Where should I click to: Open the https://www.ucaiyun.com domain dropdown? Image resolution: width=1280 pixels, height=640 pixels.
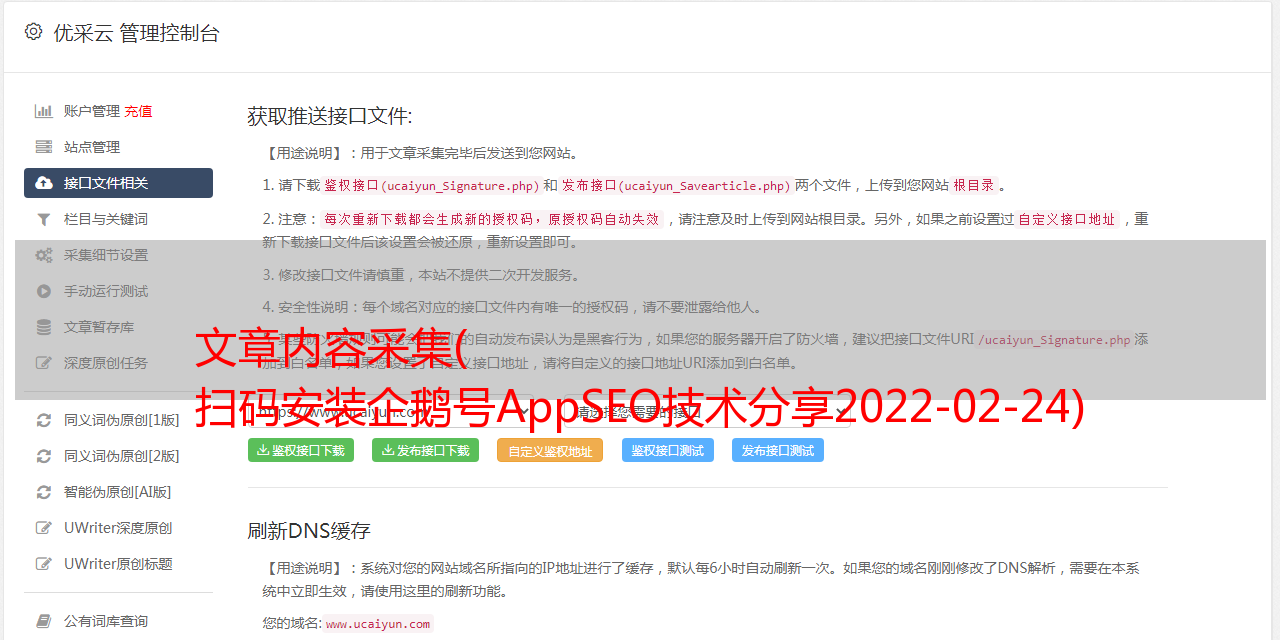390,411
